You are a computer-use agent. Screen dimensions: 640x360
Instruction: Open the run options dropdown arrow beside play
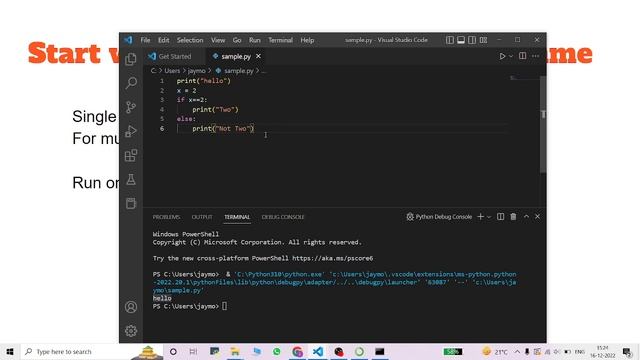coord(511,56)
